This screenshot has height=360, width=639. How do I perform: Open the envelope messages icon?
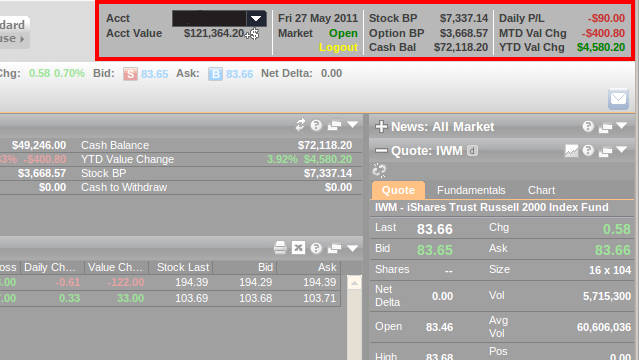[618, 99]
